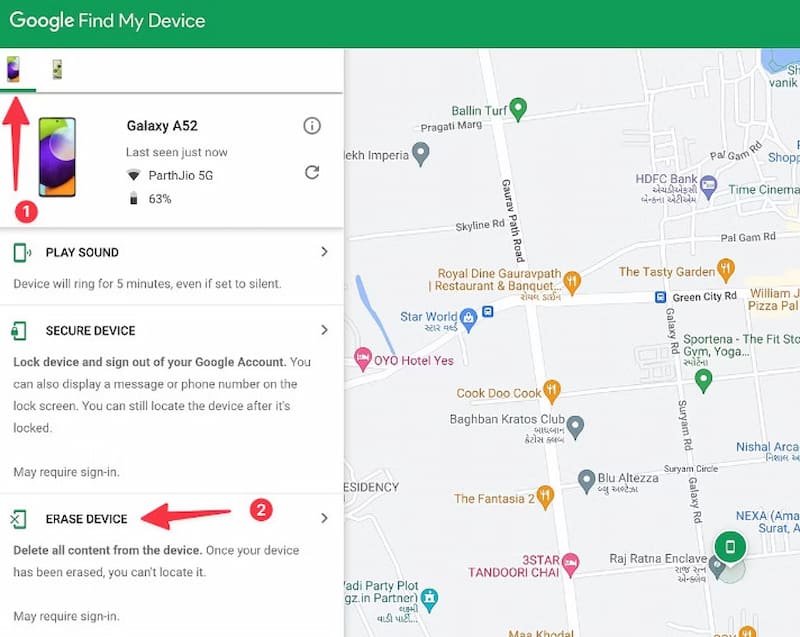Click the Party Plot map pin
Screen dimensions: 800x637
click(430, 599)
